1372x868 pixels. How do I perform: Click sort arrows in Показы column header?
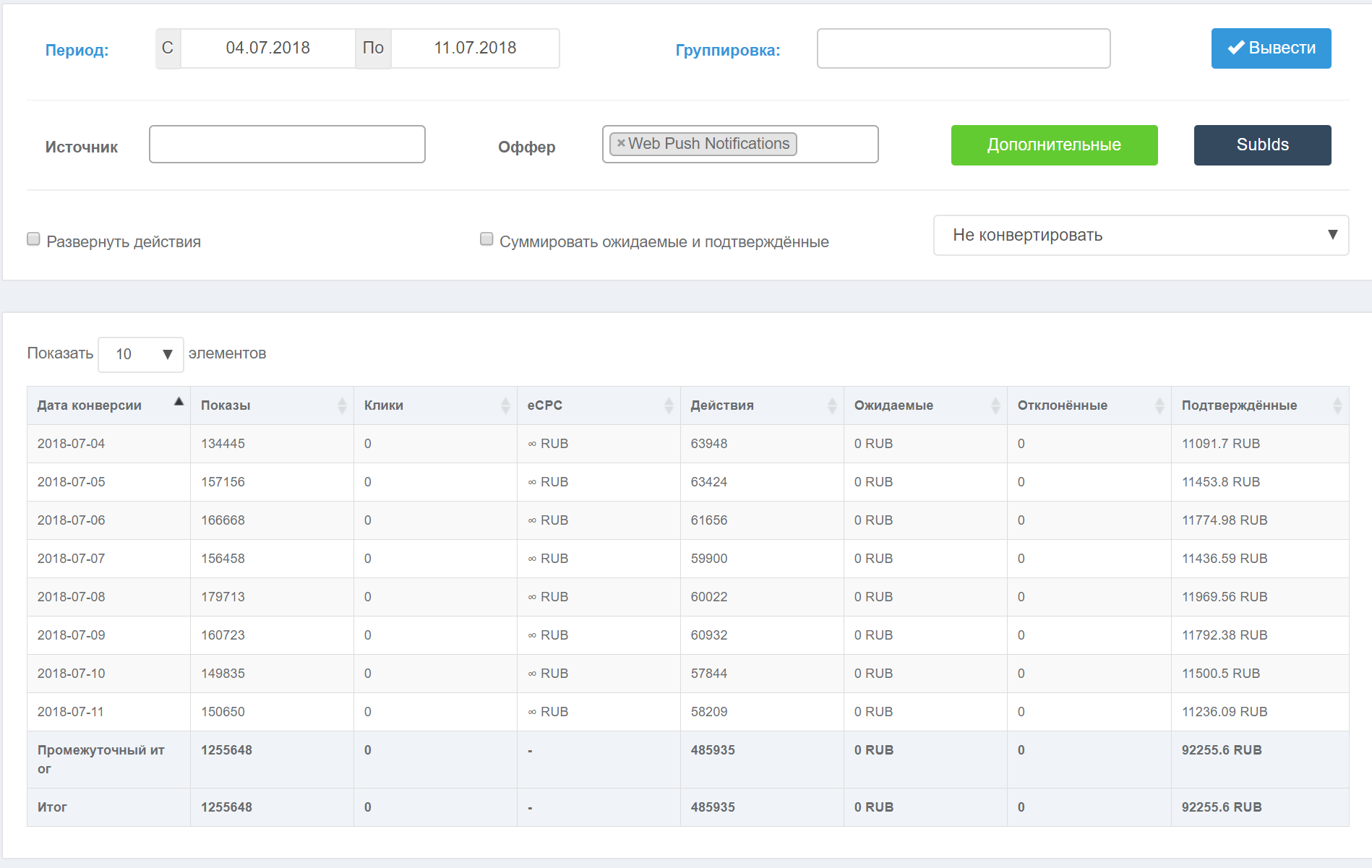(x=342, y=405)
